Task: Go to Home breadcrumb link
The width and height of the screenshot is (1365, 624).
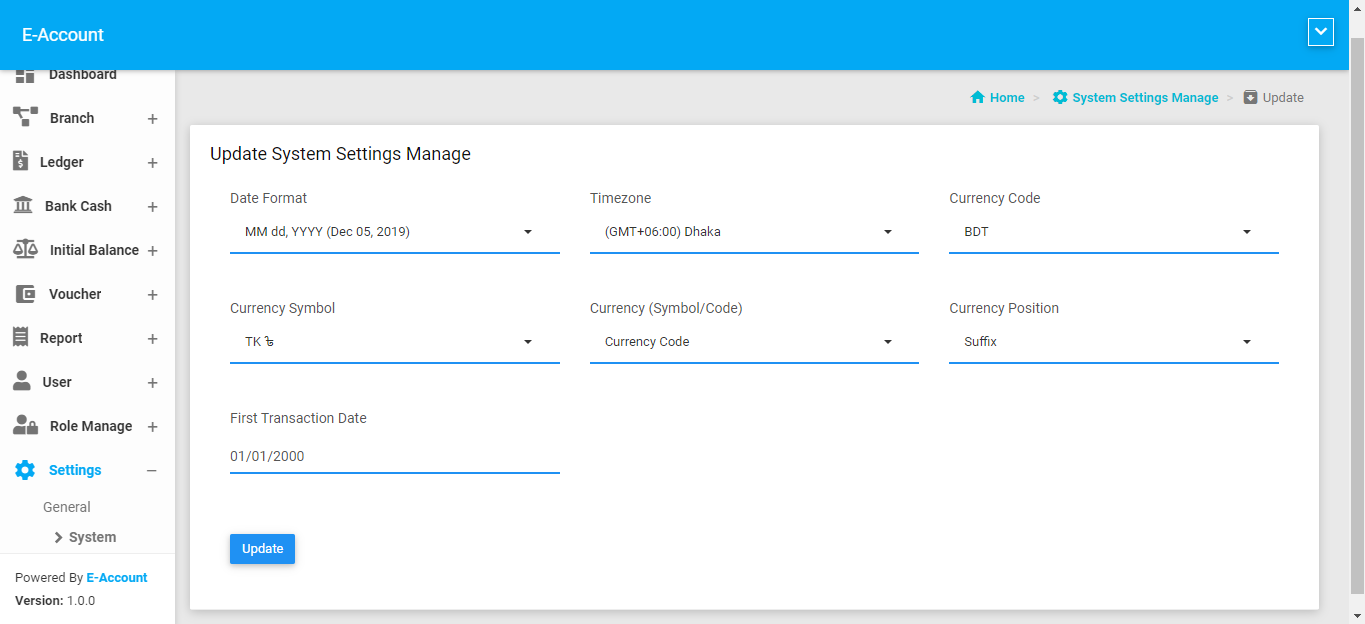Action: pos(1006,98)
